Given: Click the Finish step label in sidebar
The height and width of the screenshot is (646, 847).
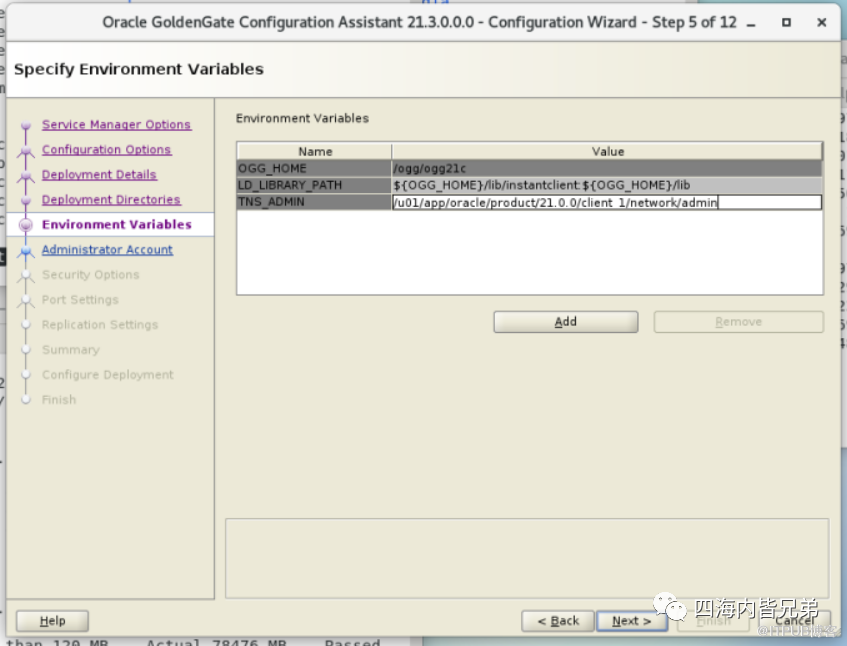Looking at the screenshot, I should point(59,400).
